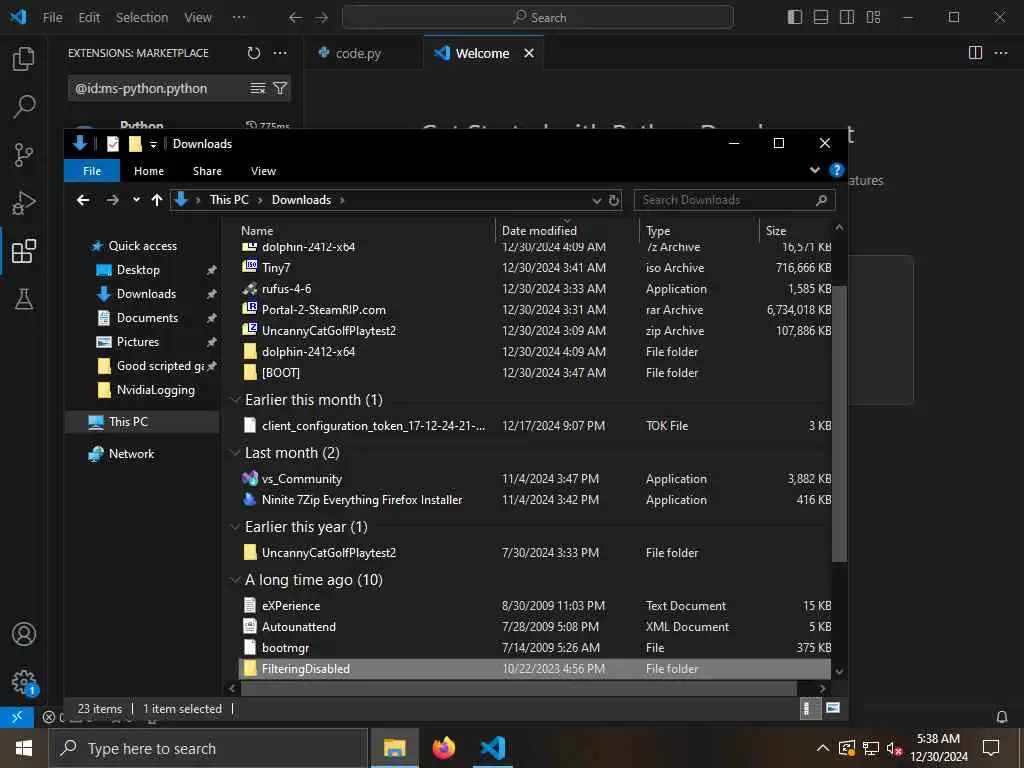
Task: Clear extensions search results icon
Action: point(258,88)
